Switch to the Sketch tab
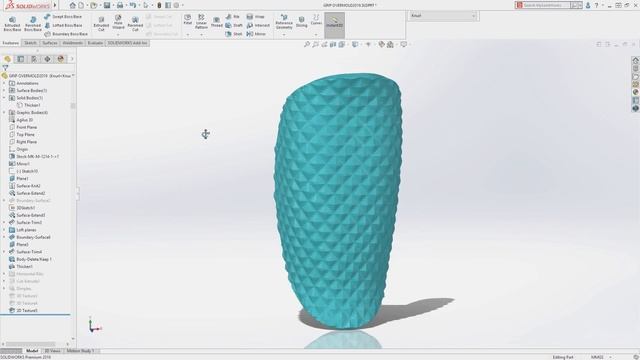The image size is (640, 360). click(30, 43)
